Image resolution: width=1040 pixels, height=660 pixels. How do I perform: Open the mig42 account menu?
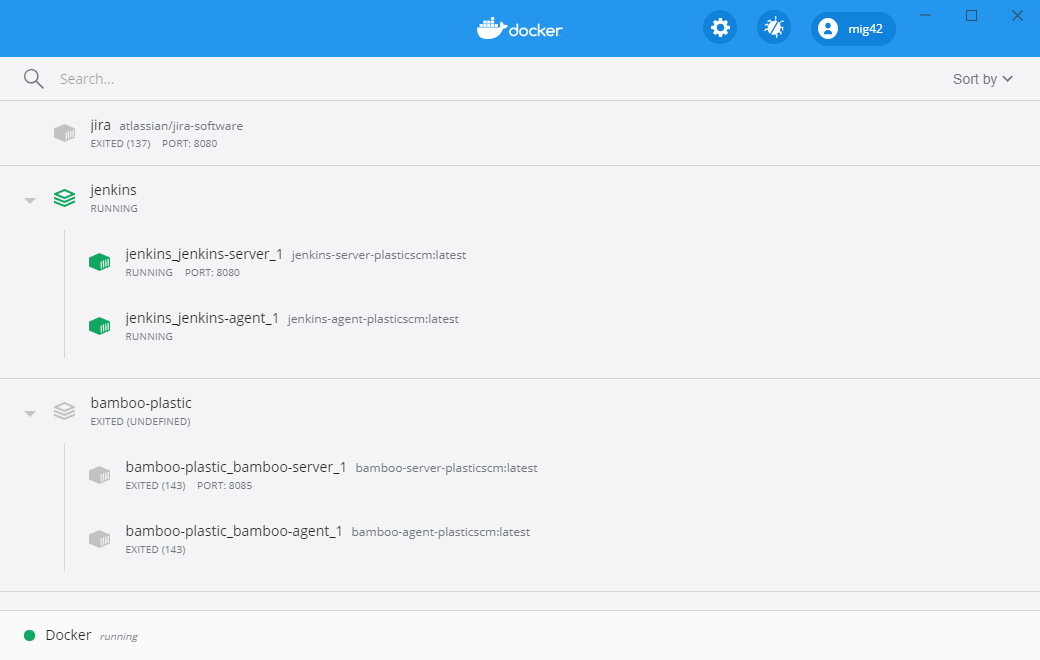(853, 29)
